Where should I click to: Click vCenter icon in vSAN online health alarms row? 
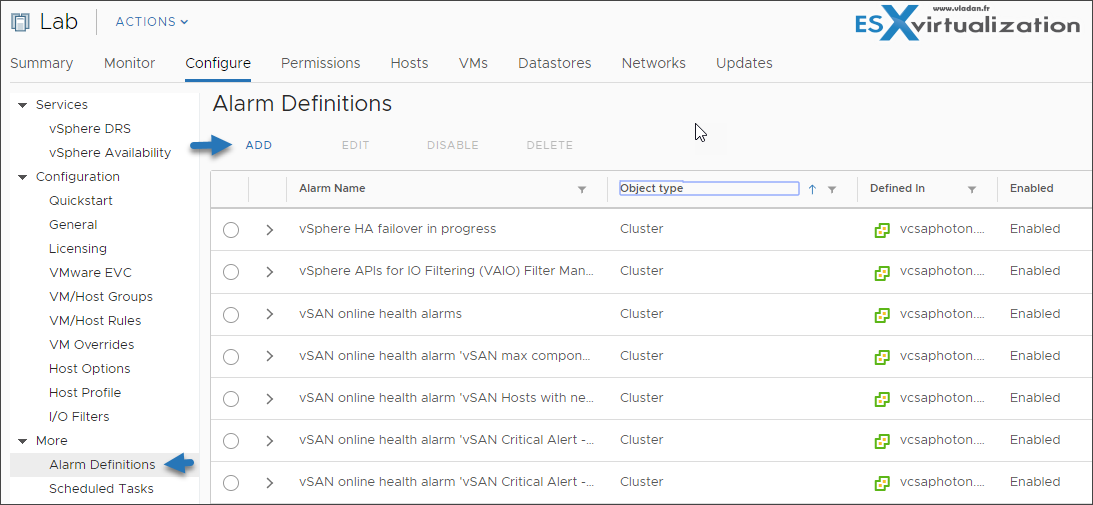pos(882,315)
